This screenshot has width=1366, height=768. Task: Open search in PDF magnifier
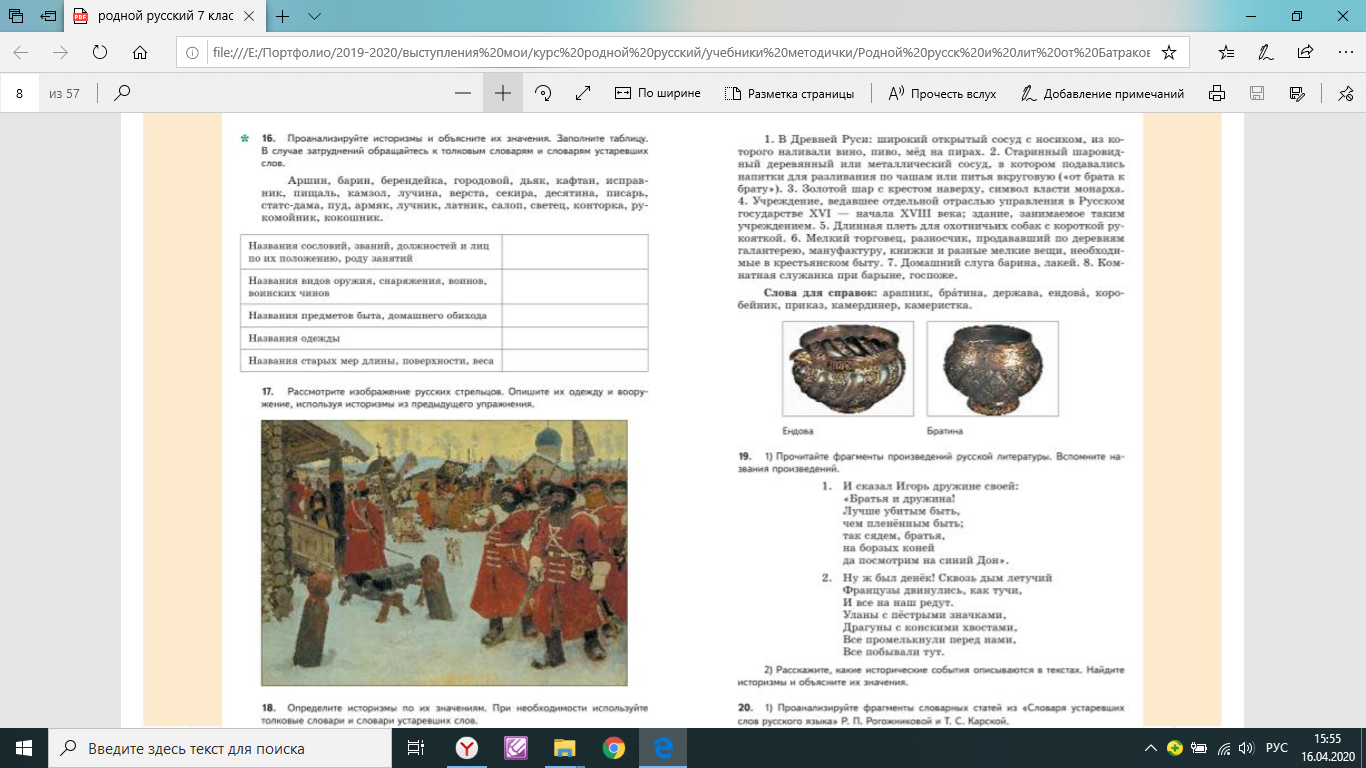[x=123, y=93]
